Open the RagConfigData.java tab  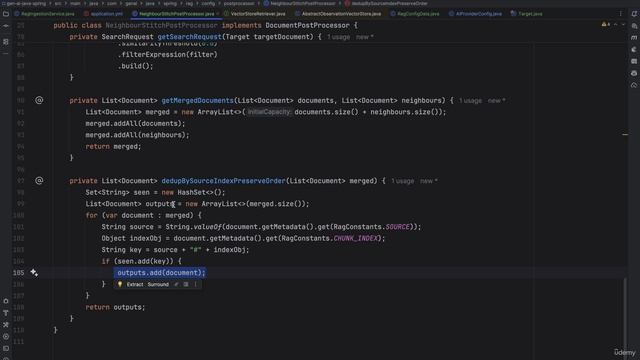[x=415, y=14]
